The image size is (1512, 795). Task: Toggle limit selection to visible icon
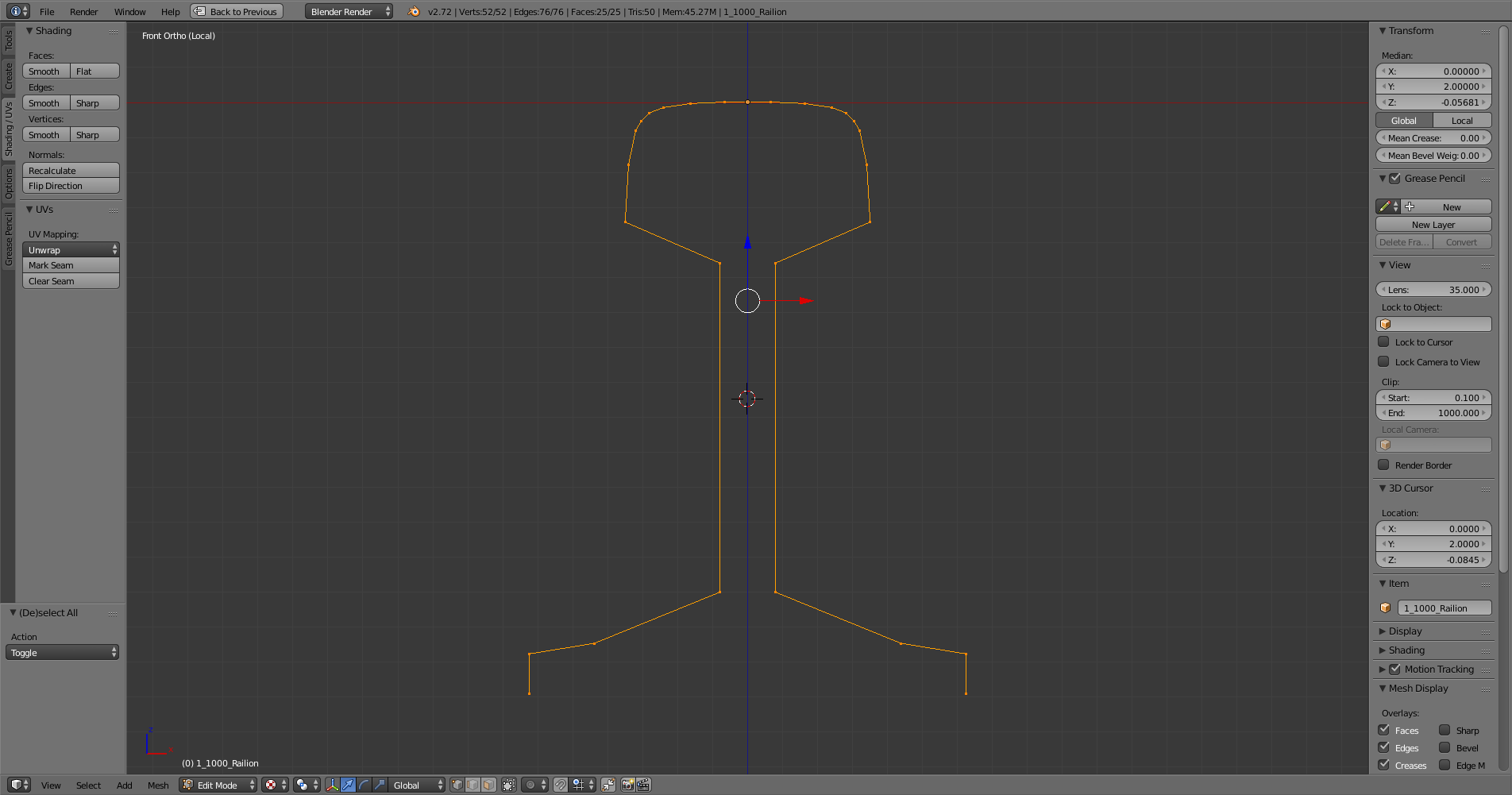[509, 785]
